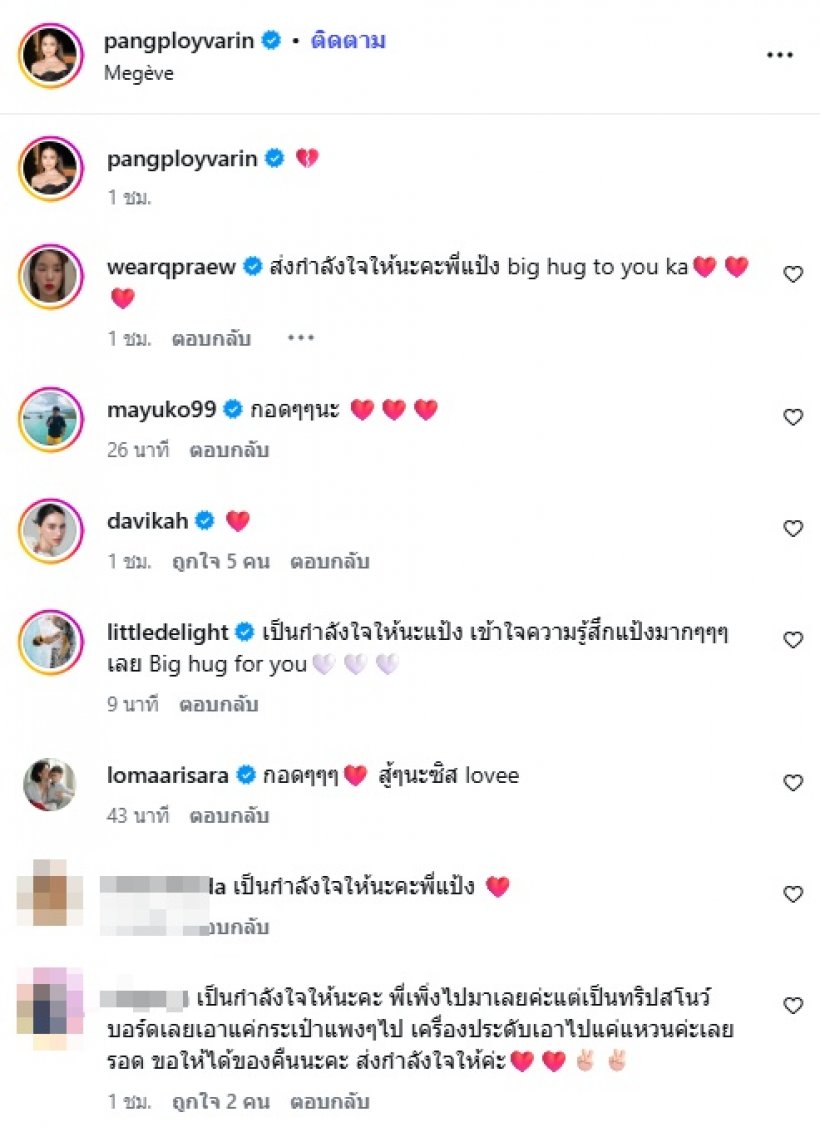Like mayuko99's comment with the heart icon
820x1127 pixels.
793,417
